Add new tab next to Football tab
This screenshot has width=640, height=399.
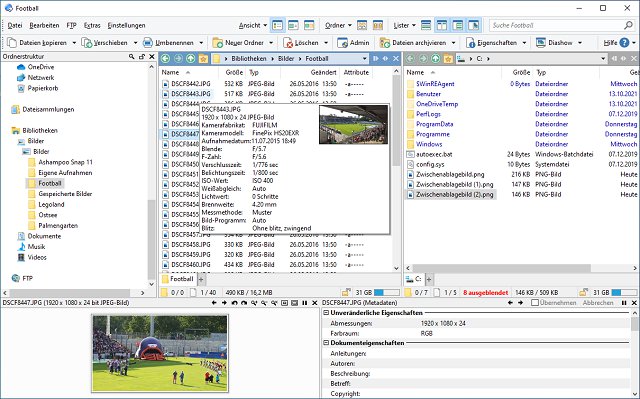(x=201, y=279)
